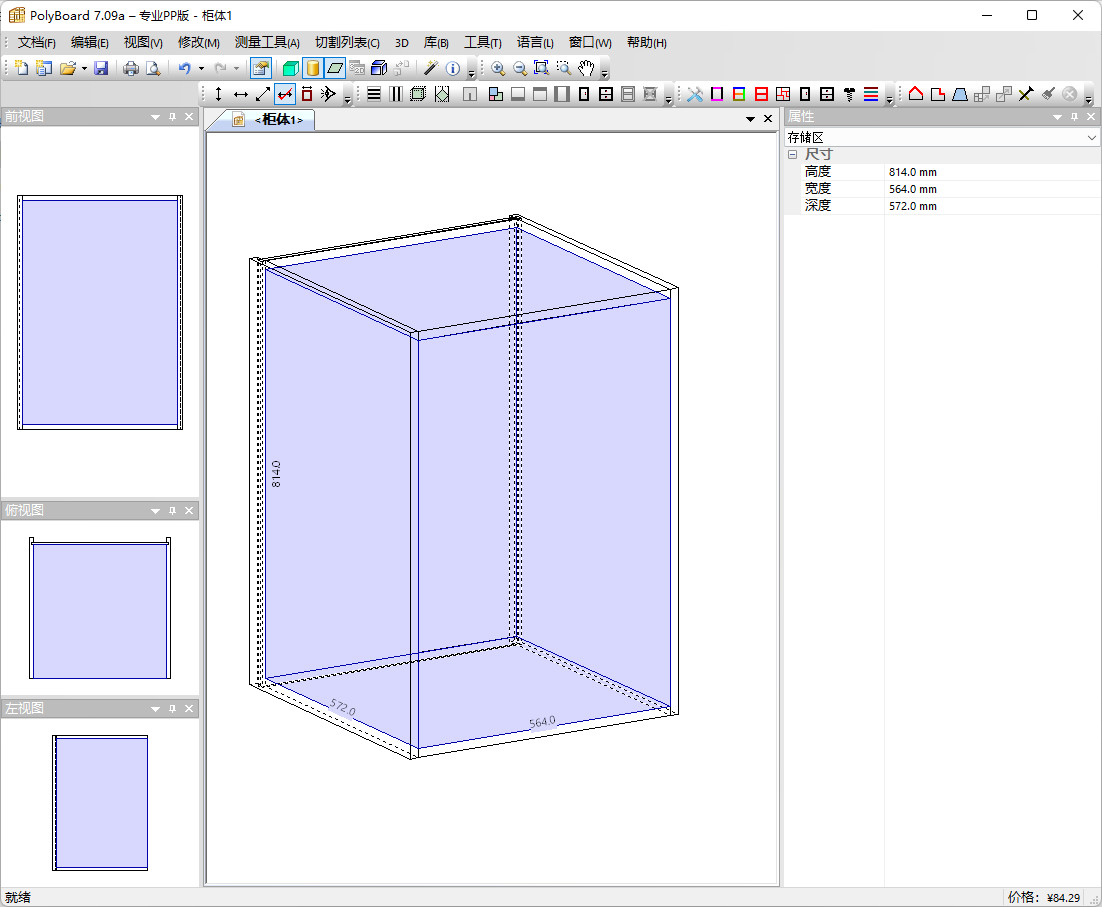The image size is (1102, 907).
Task: Click the horizontal shelves icon
Action: [374, 94]
